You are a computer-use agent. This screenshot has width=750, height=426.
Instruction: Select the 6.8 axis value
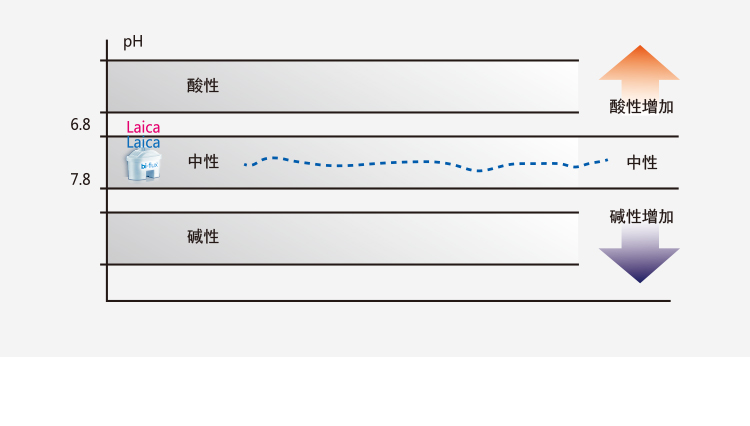pos(80,125)
